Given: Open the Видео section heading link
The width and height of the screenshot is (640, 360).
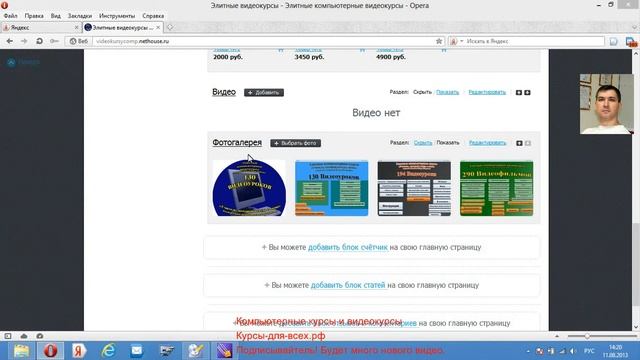Looking at the screenshot, I should tap(224, 92).
